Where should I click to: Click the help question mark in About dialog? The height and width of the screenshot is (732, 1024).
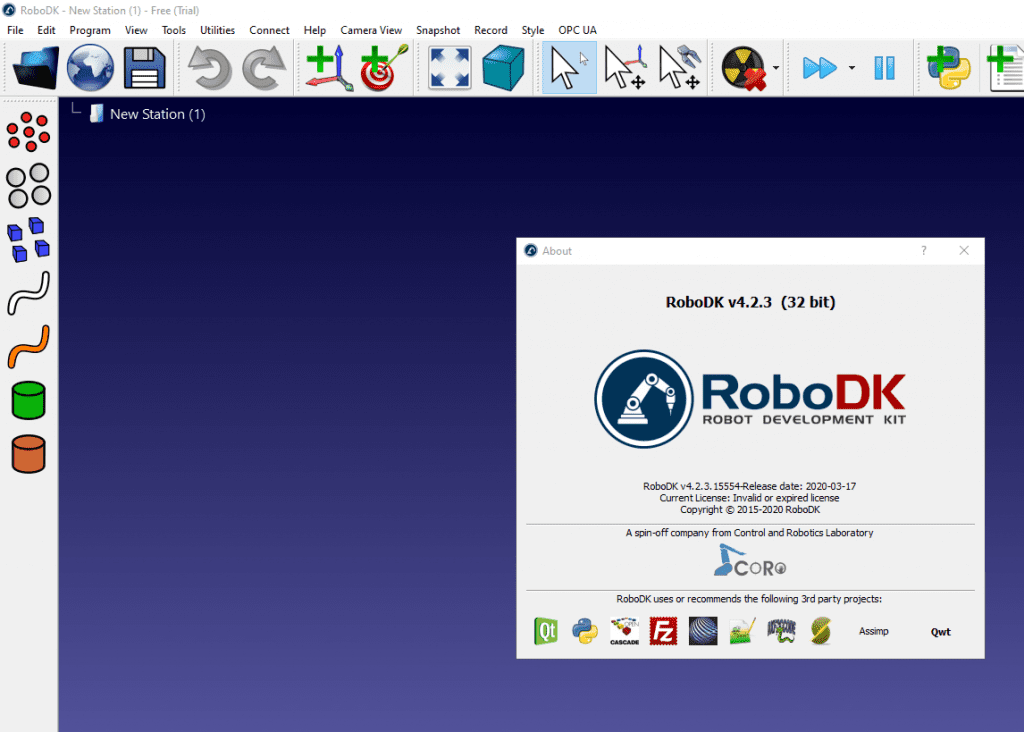(x=923, y=251)
